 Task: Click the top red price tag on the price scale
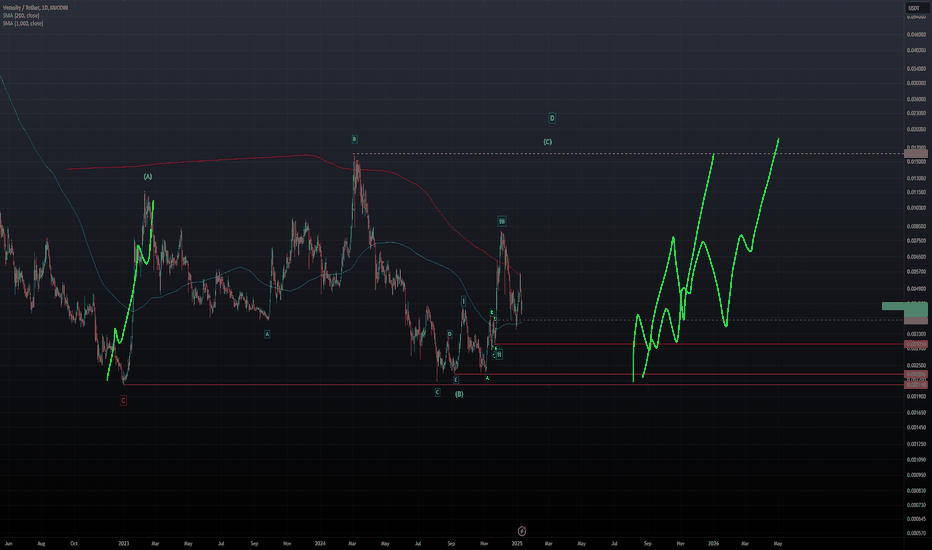click(915, 344)
